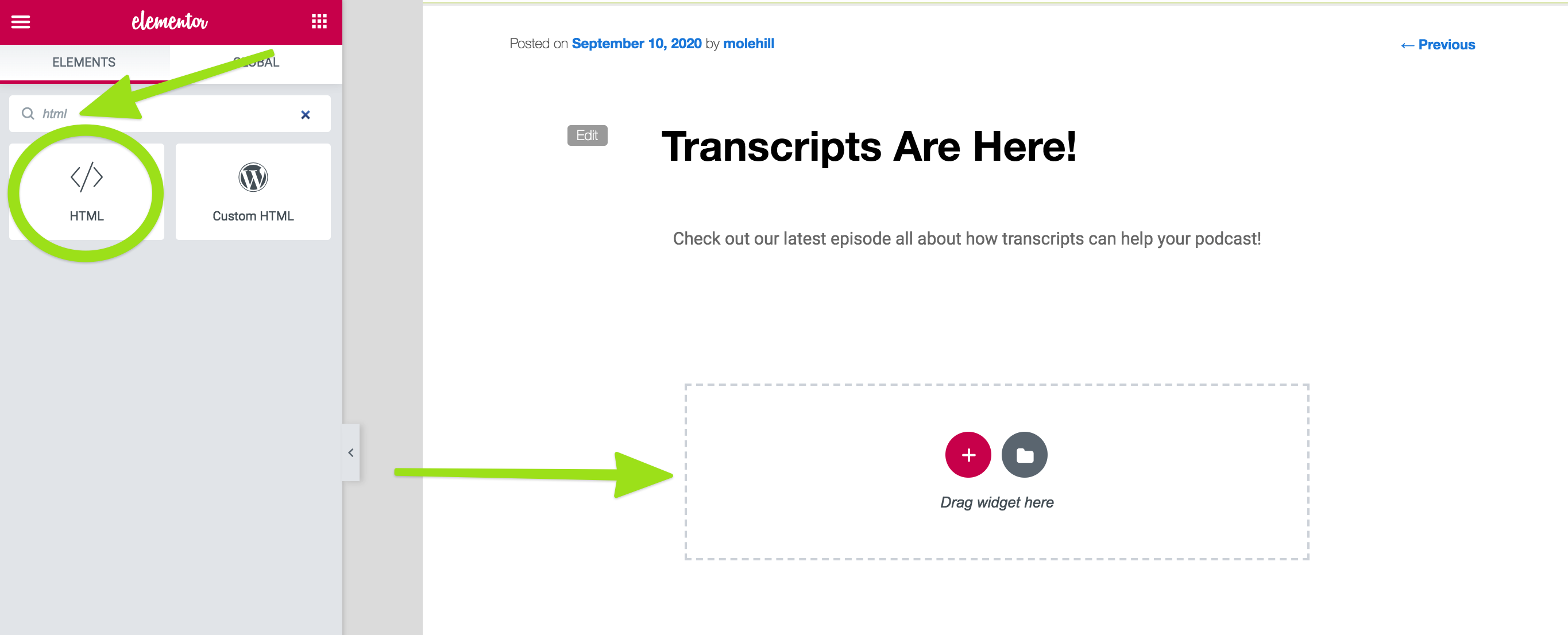Image resolution: width=1568 pixels, height=635 pixels.
Task: Clear the widget search with the X
Action: pyautogui.click(x=306, y=114)
